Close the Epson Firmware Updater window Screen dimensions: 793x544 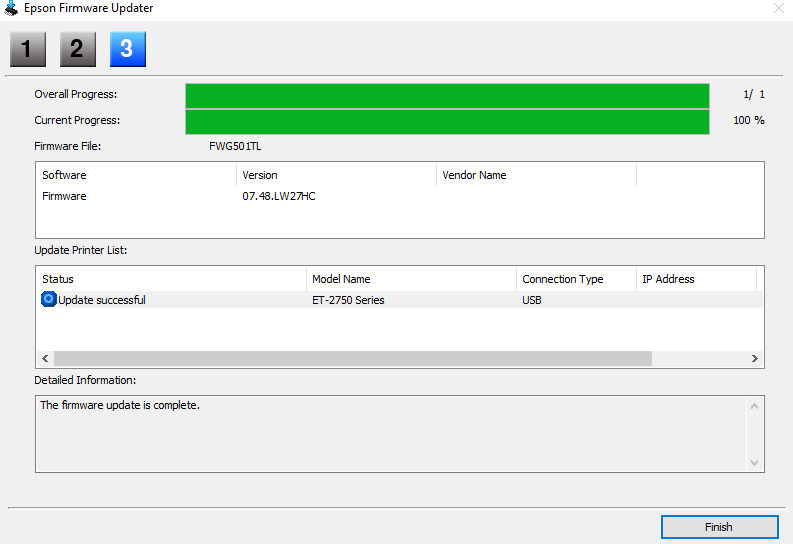pyautogui.click(x=779, y=8)
